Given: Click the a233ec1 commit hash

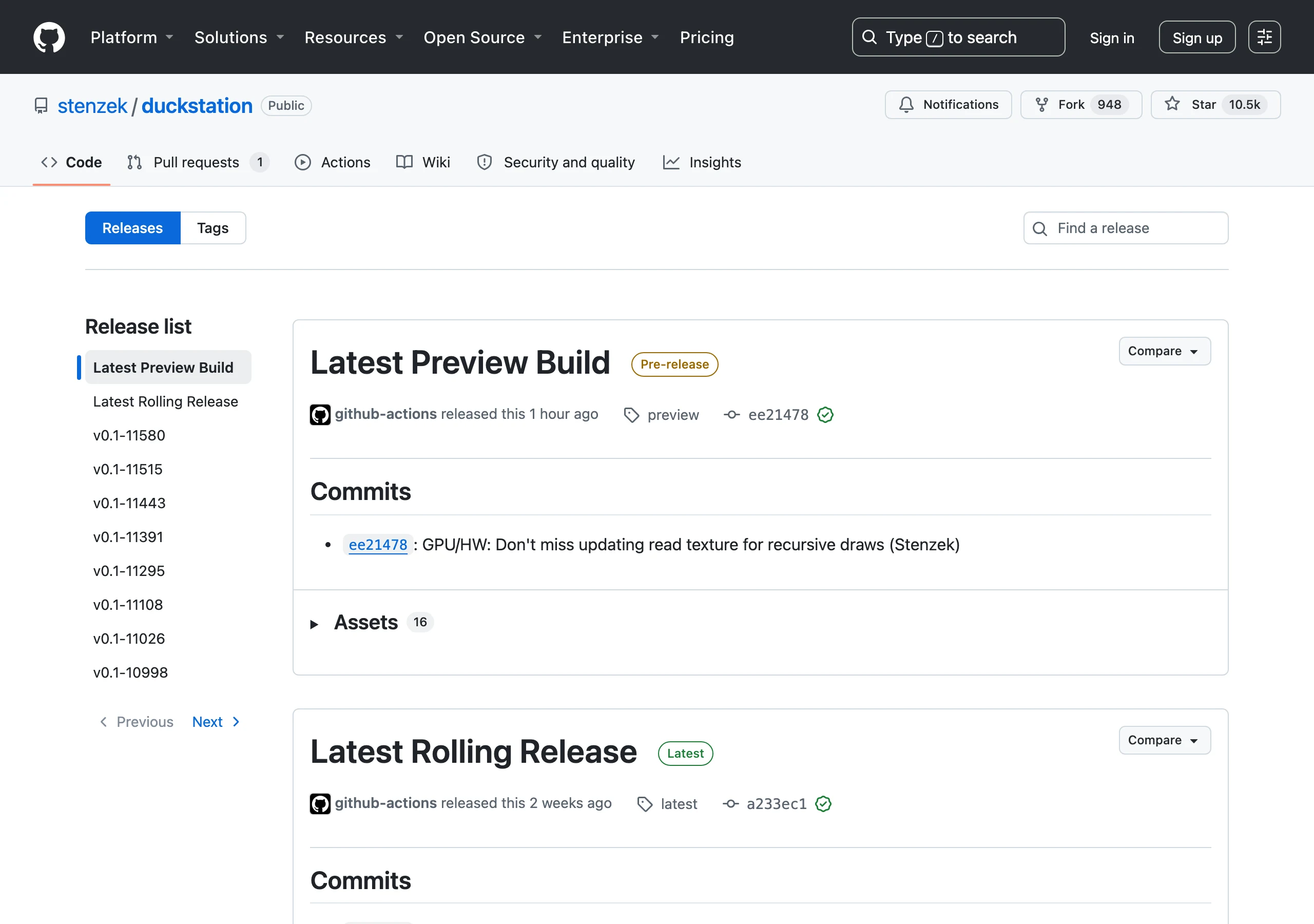Looking at the screenshot, I should click(x=777, y=804).
